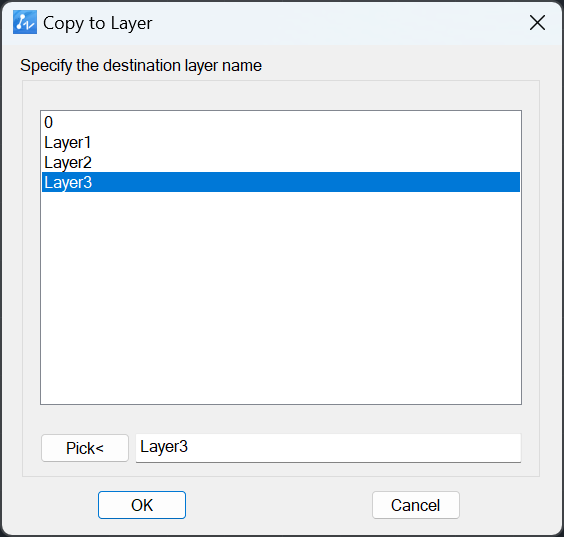The height and width of the screenshot is (537, 564).
Task: Click blank right side of Layer3 row
Action: tap(306, 182)
